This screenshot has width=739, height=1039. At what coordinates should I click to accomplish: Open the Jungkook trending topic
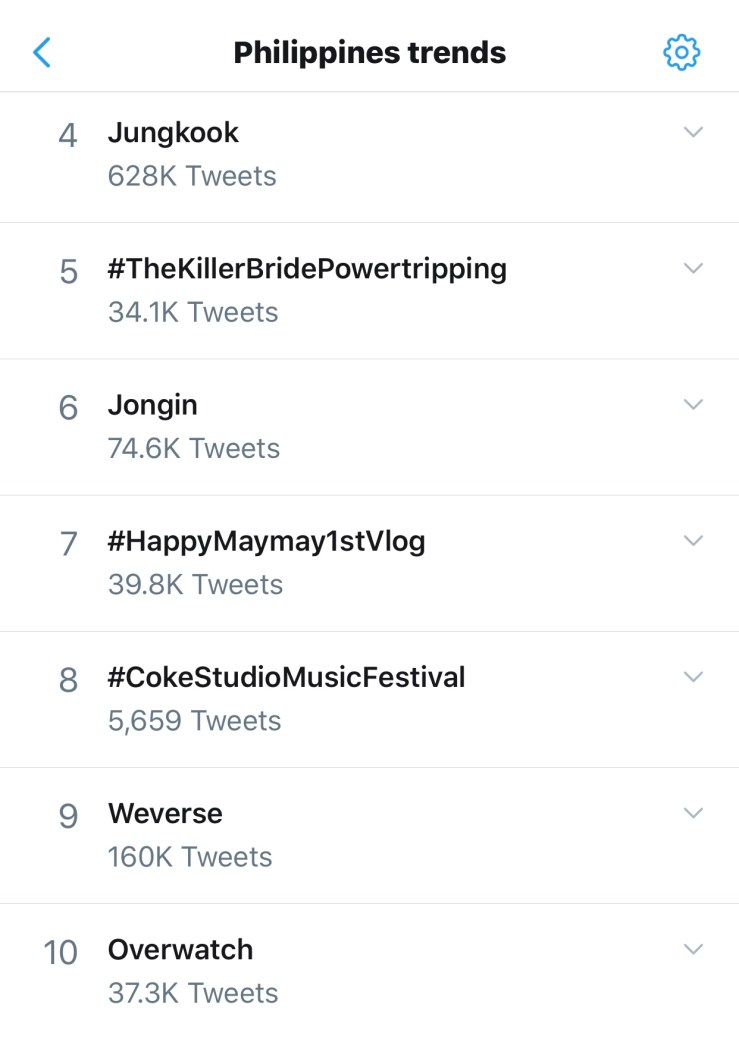(173, 133)
